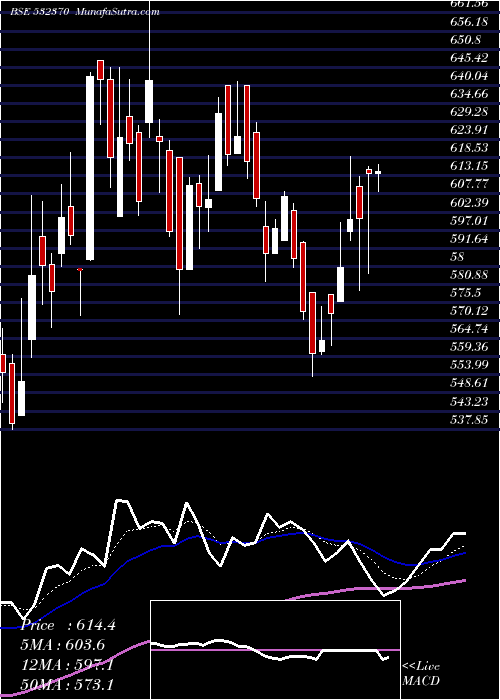Select the 559.36 price axis label
500x700 pixels.
pos(468,347)
